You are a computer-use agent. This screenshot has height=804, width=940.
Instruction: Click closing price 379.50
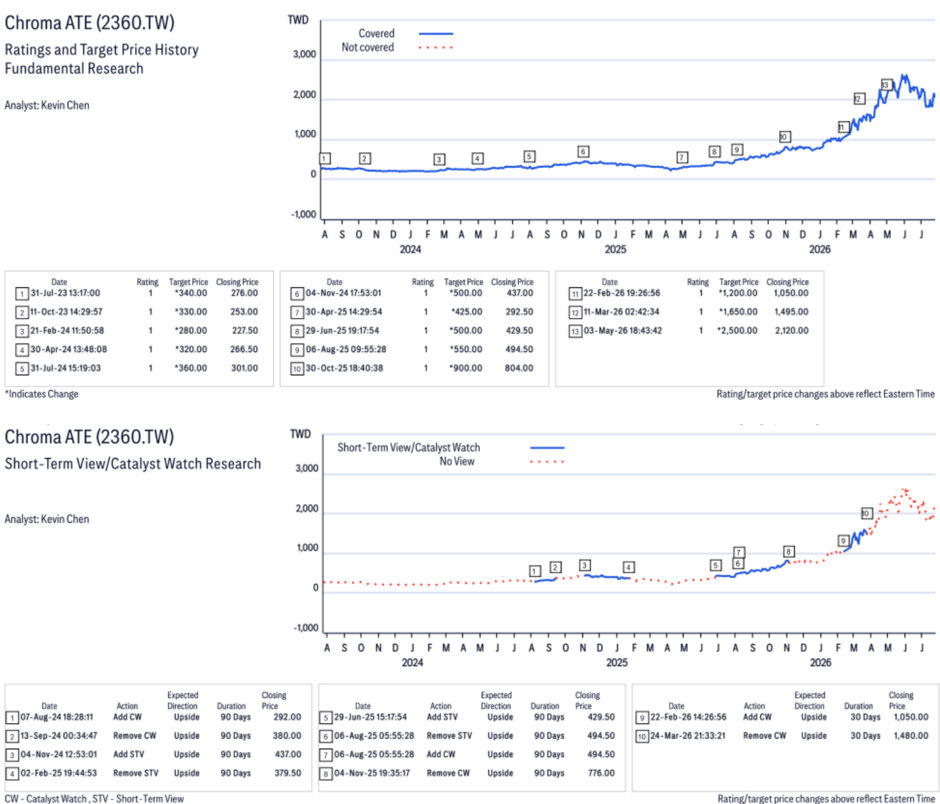(x=288, y=773)
